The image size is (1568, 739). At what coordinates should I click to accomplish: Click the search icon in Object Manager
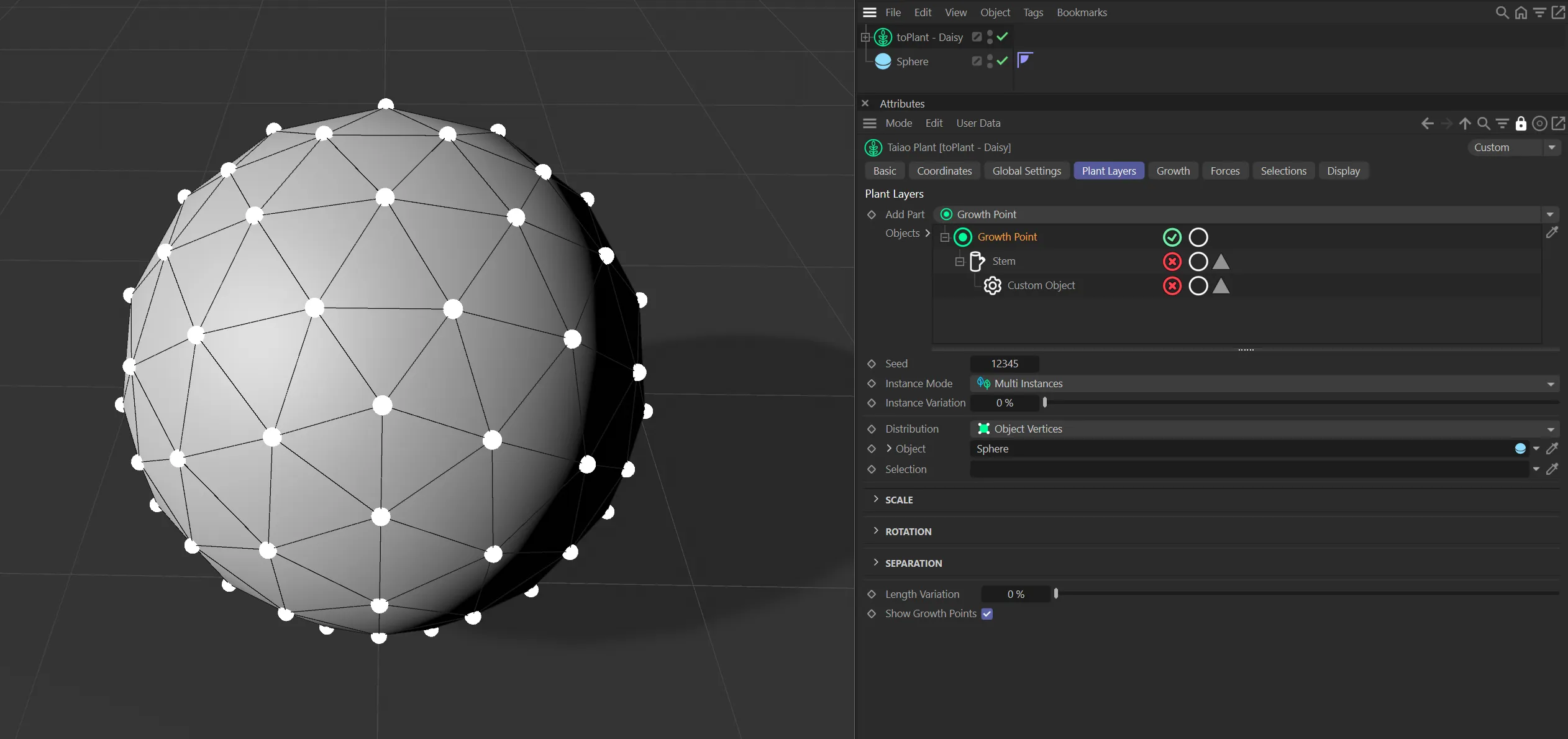coord(1502,12)
